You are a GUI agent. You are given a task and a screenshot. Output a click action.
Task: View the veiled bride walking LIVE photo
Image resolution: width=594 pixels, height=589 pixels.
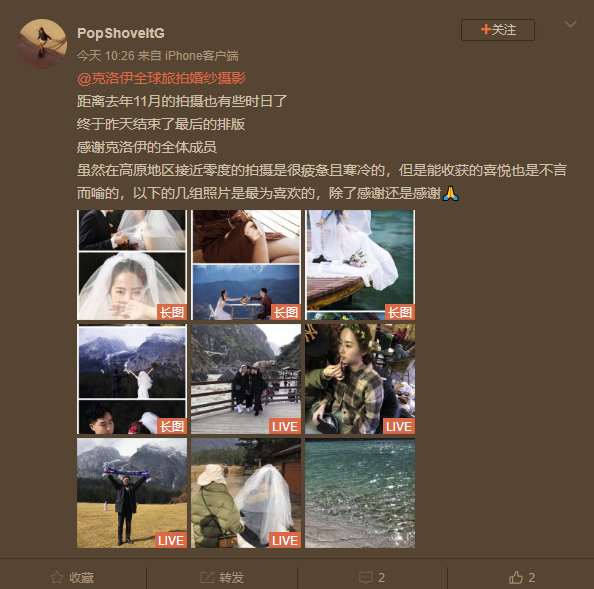[246, 493]
